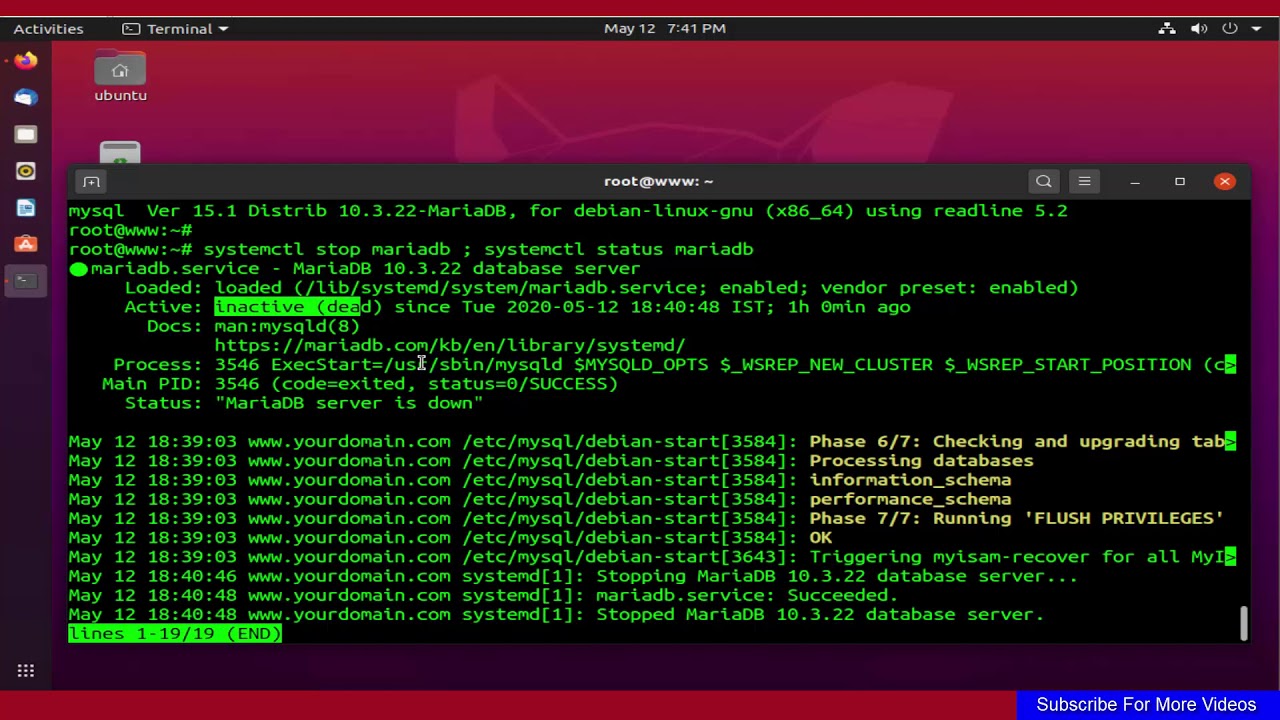Minimize the terminal window

tap(1135, 181)
